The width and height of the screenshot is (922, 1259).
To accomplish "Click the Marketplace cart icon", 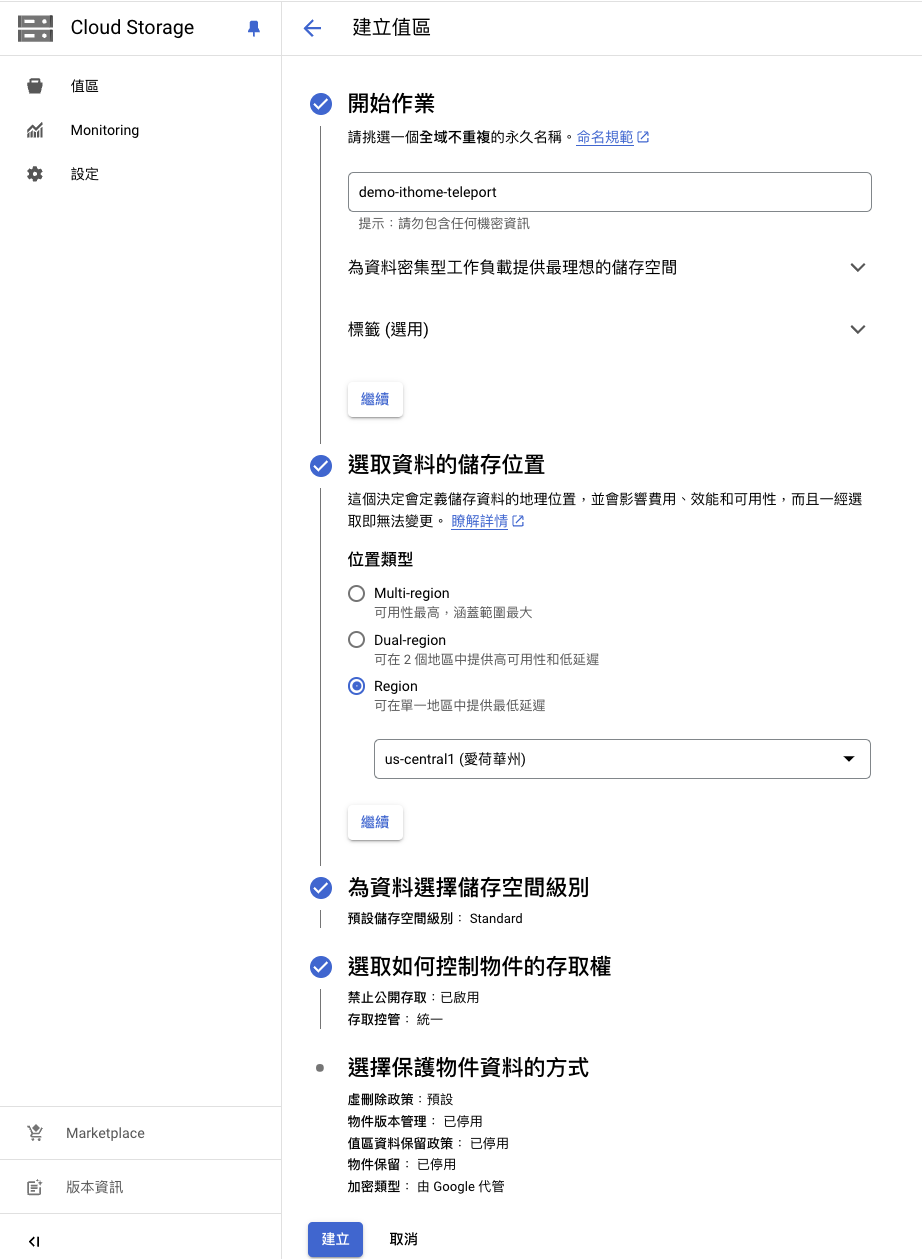I will [x=35, y=1133].
